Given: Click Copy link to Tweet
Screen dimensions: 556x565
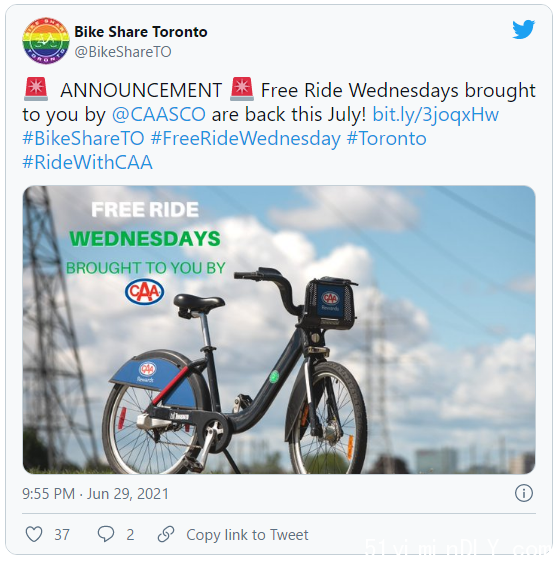Looking at the screenshot, I should (x=247, y=535).
